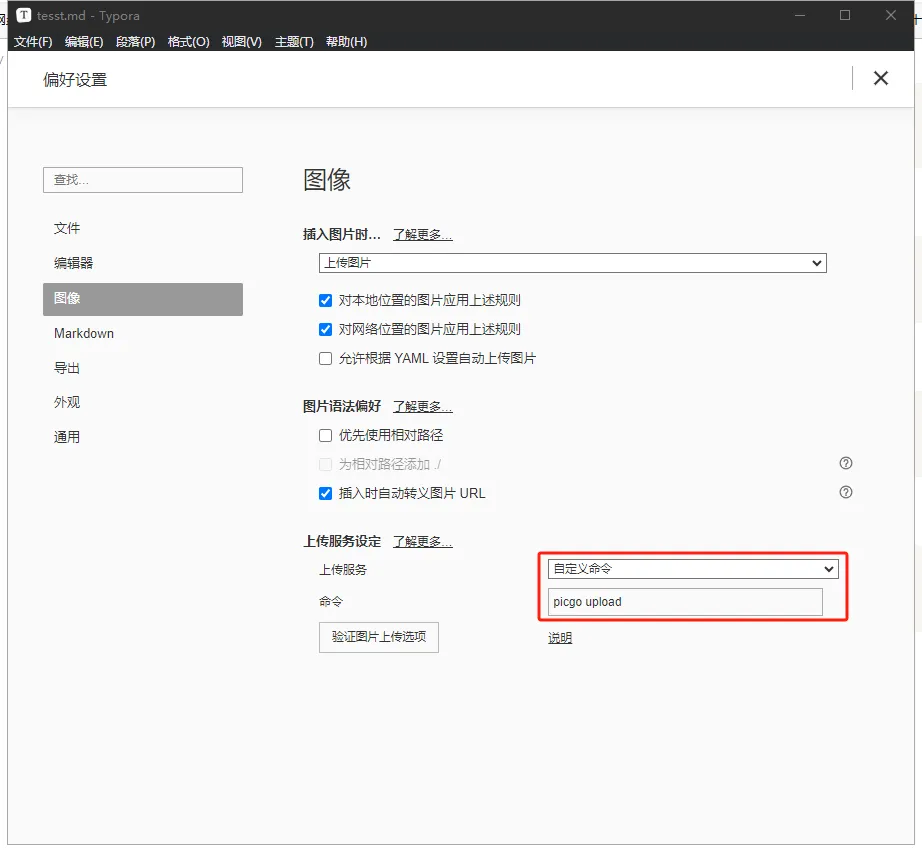Minimize the Typora window
The image size is (922, 852).
coord(800,15)
